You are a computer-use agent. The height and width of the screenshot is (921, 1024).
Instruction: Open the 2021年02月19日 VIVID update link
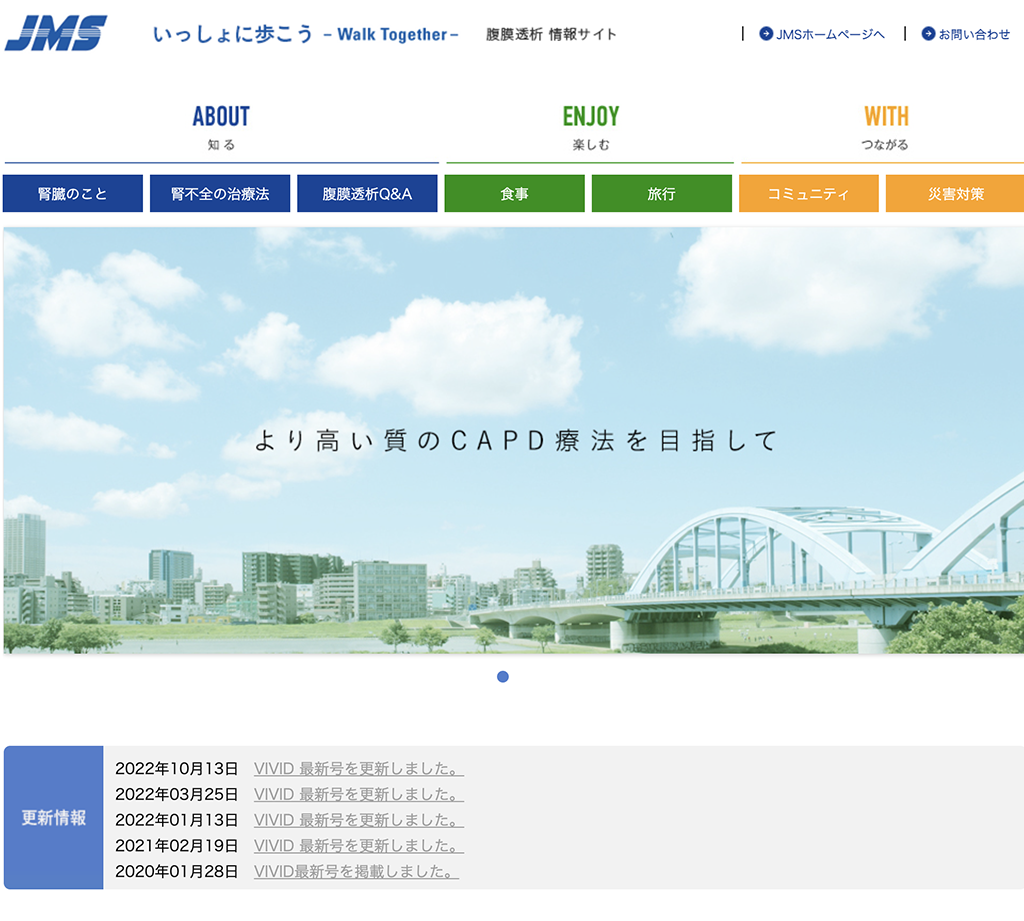[x=358, y=846]
